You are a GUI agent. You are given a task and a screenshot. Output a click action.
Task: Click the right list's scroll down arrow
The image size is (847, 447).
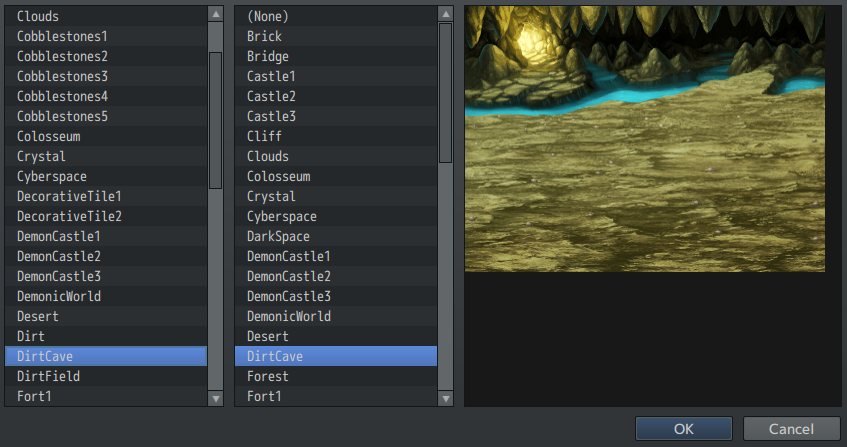click(x=445, y=398)
